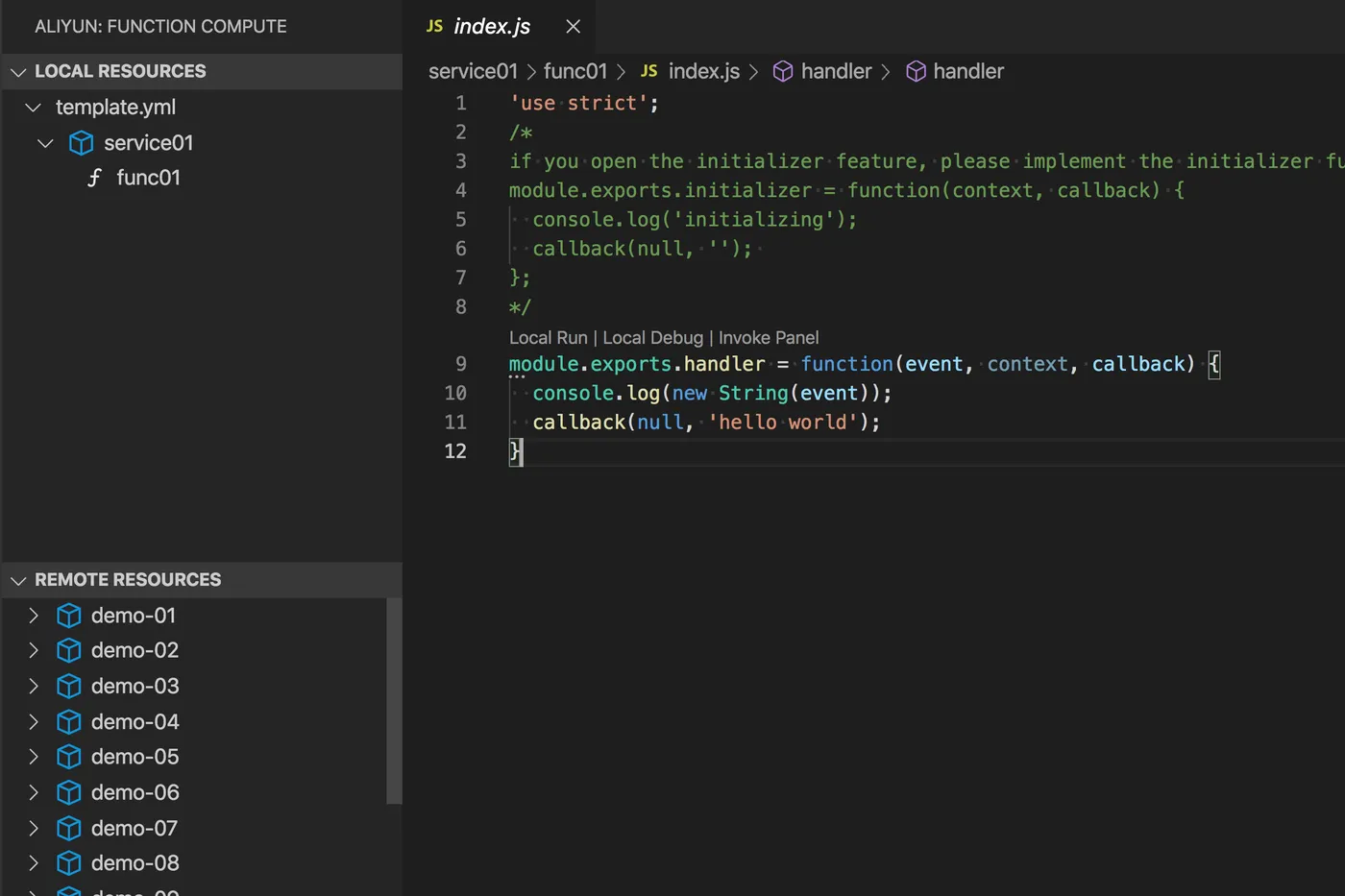Click line number 9 in the gutter
The width and height of the screenshot is (1345, 896).
[x=461, y=364]
